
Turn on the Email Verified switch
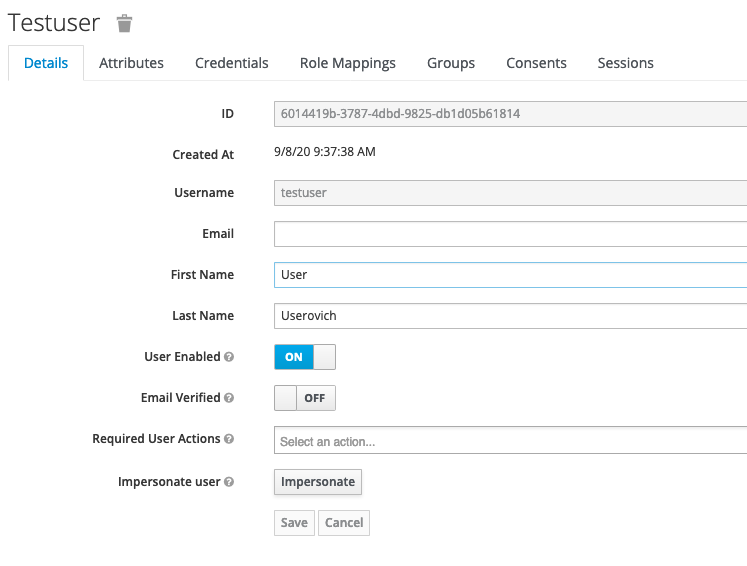coord(305,398)
